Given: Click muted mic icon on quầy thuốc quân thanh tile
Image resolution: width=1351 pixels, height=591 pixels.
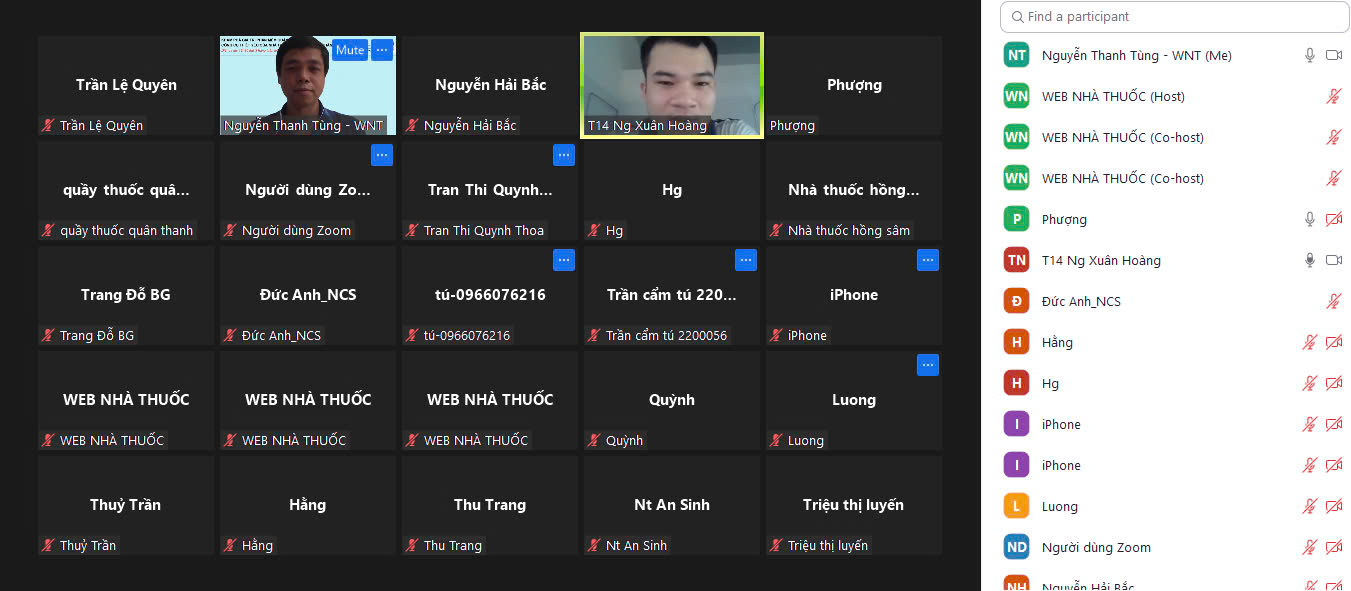Looking at the screenshot, I should (x=48, y=231).
